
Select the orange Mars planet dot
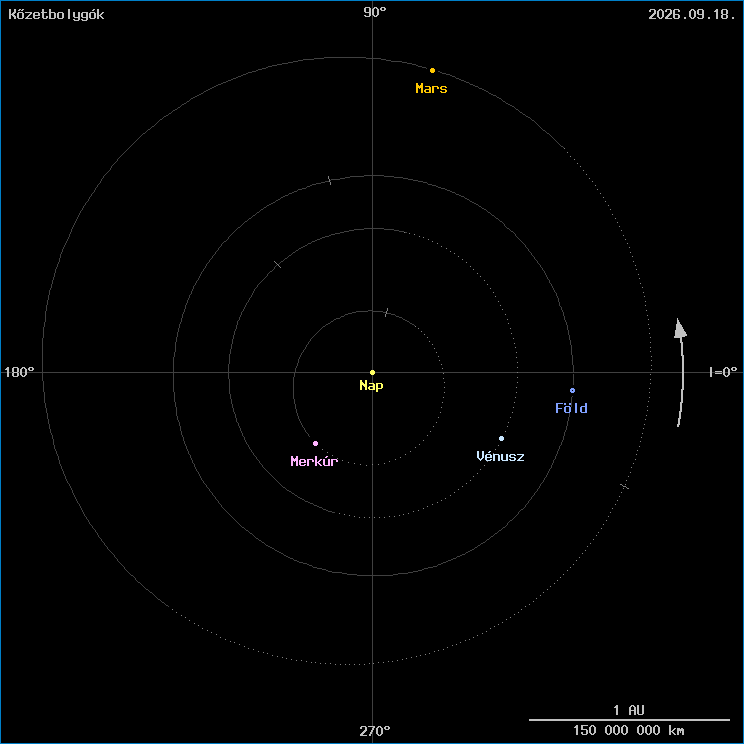[432, 70]
